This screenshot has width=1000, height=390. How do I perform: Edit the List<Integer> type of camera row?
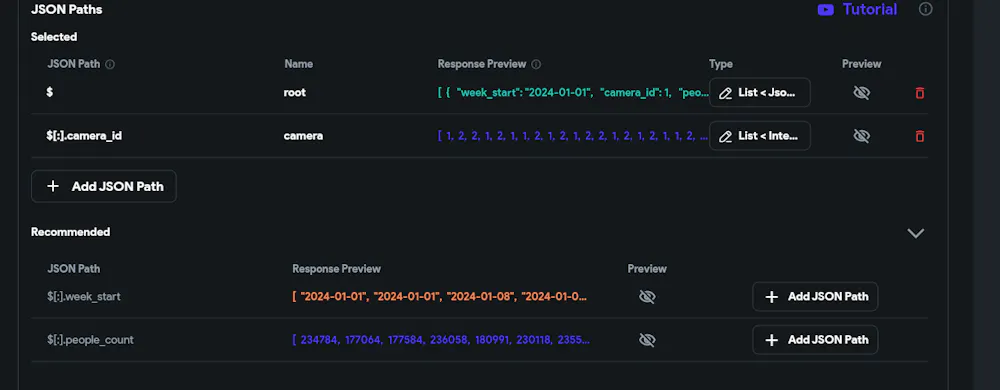click(760, 136)
